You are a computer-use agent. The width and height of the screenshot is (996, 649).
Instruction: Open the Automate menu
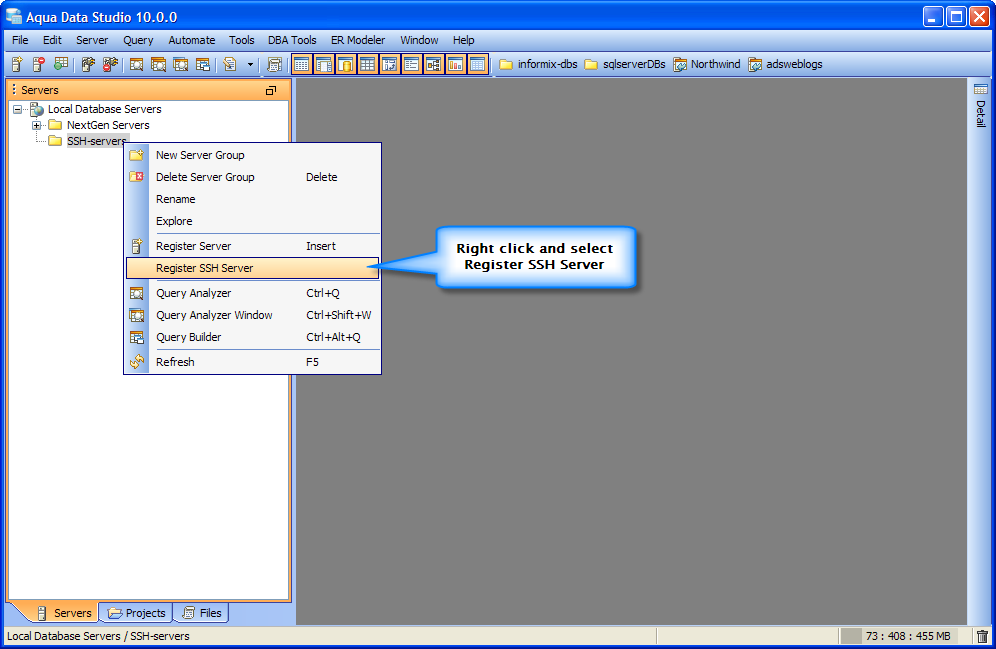tap(192, 40)
